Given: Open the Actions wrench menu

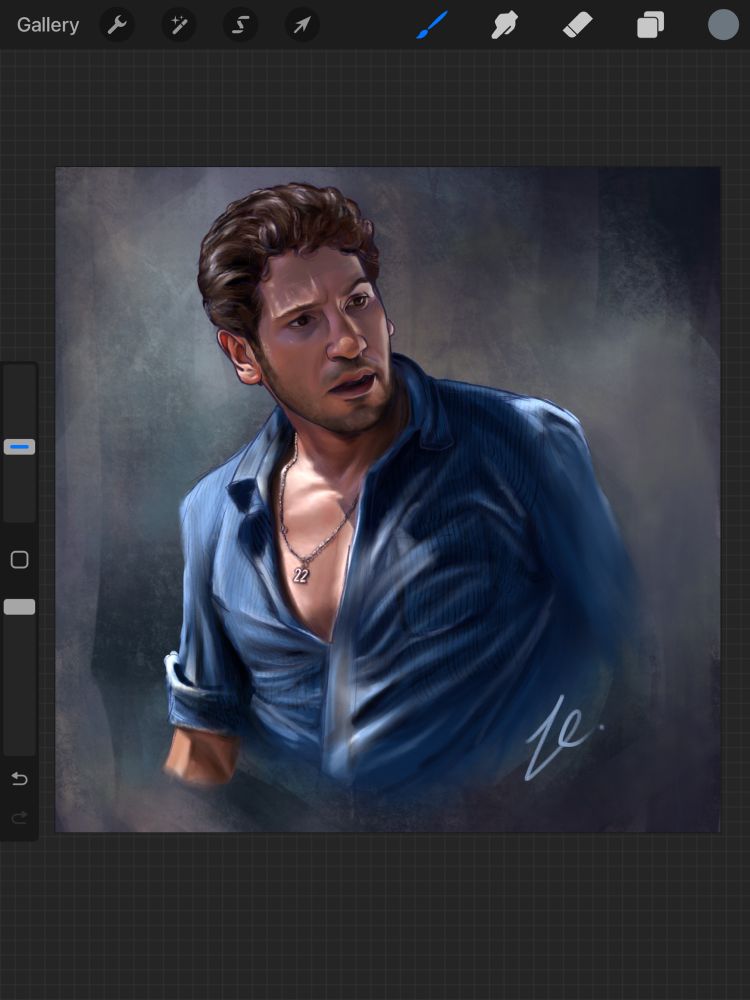Looking at the screenshot, I should [117, 25].
